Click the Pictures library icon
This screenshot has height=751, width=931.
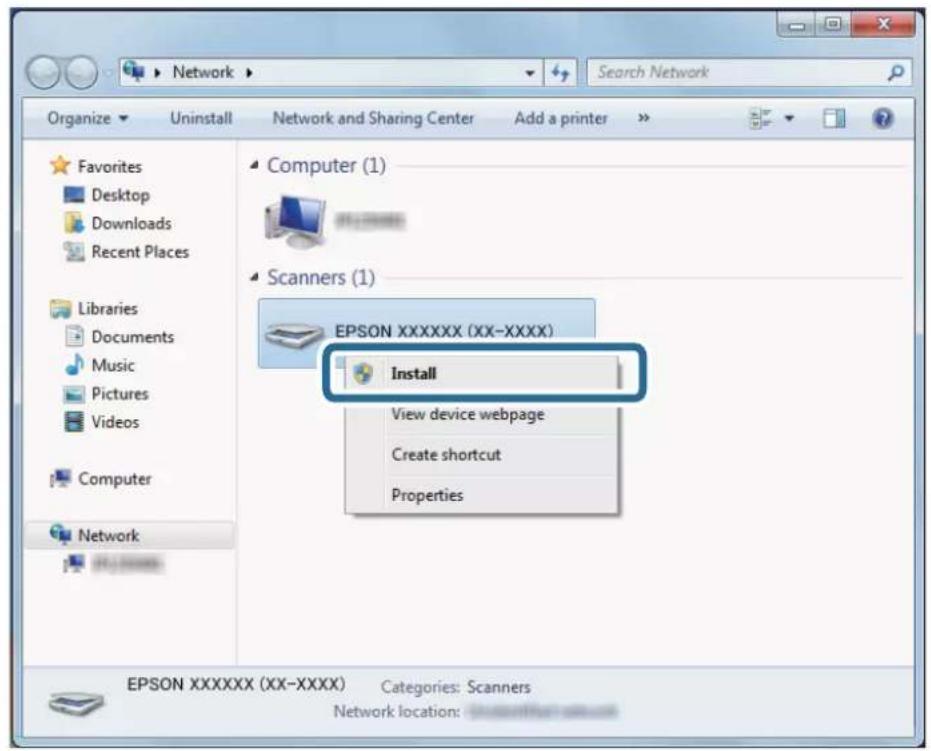[x=74, y=394]
